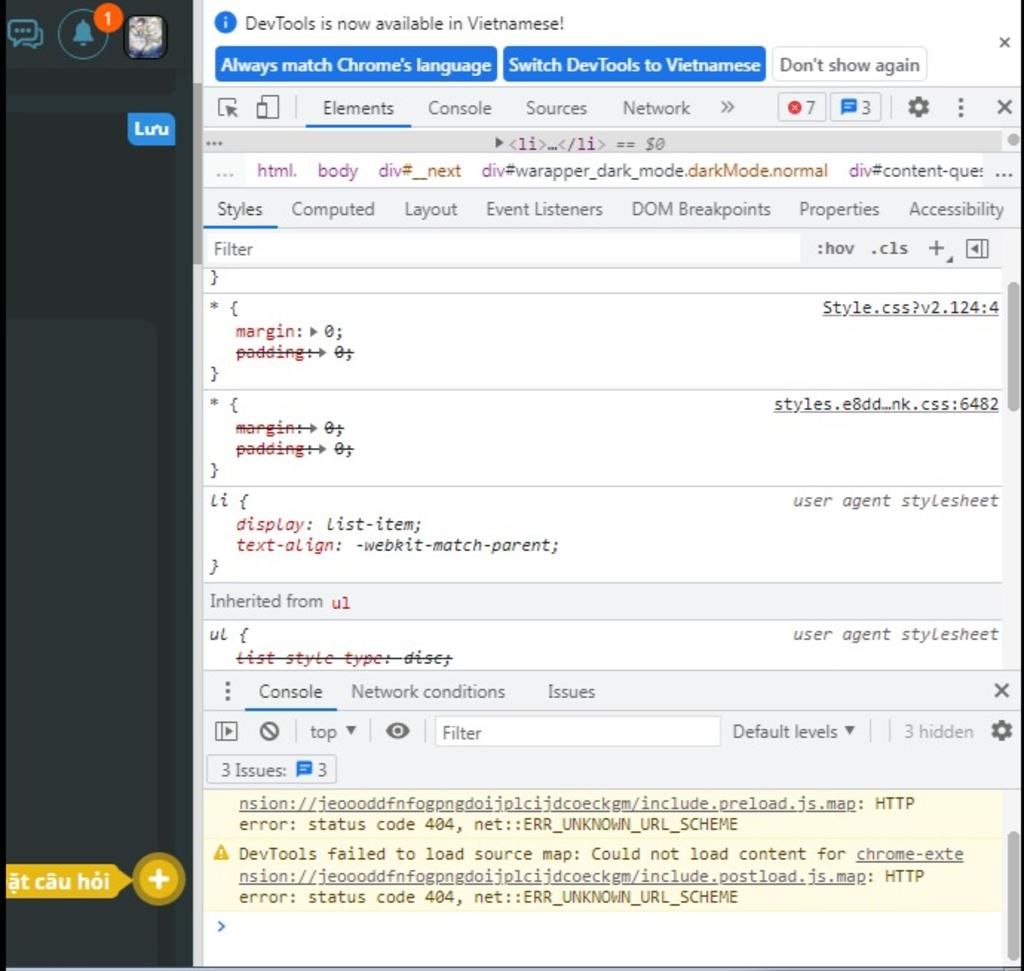Open console settings gear icon

pyautogui.click(x=1001, y=731)
